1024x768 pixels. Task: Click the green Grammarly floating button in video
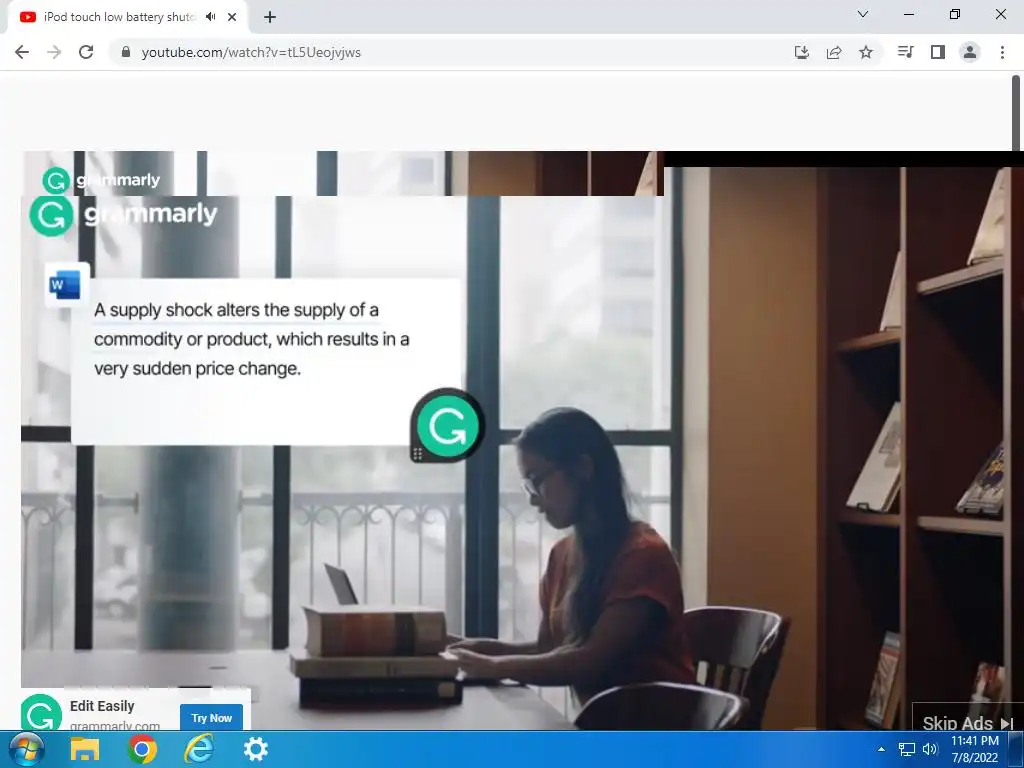[x=448, y=426]
